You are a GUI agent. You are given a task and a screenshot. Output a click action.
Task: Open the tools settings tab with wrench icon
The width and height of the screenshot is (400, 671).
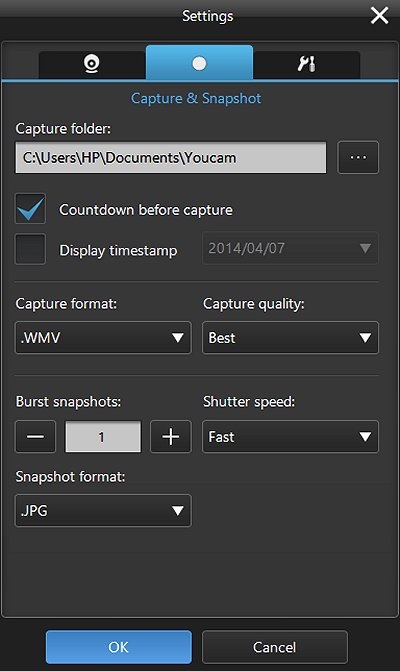click(306, 64)
